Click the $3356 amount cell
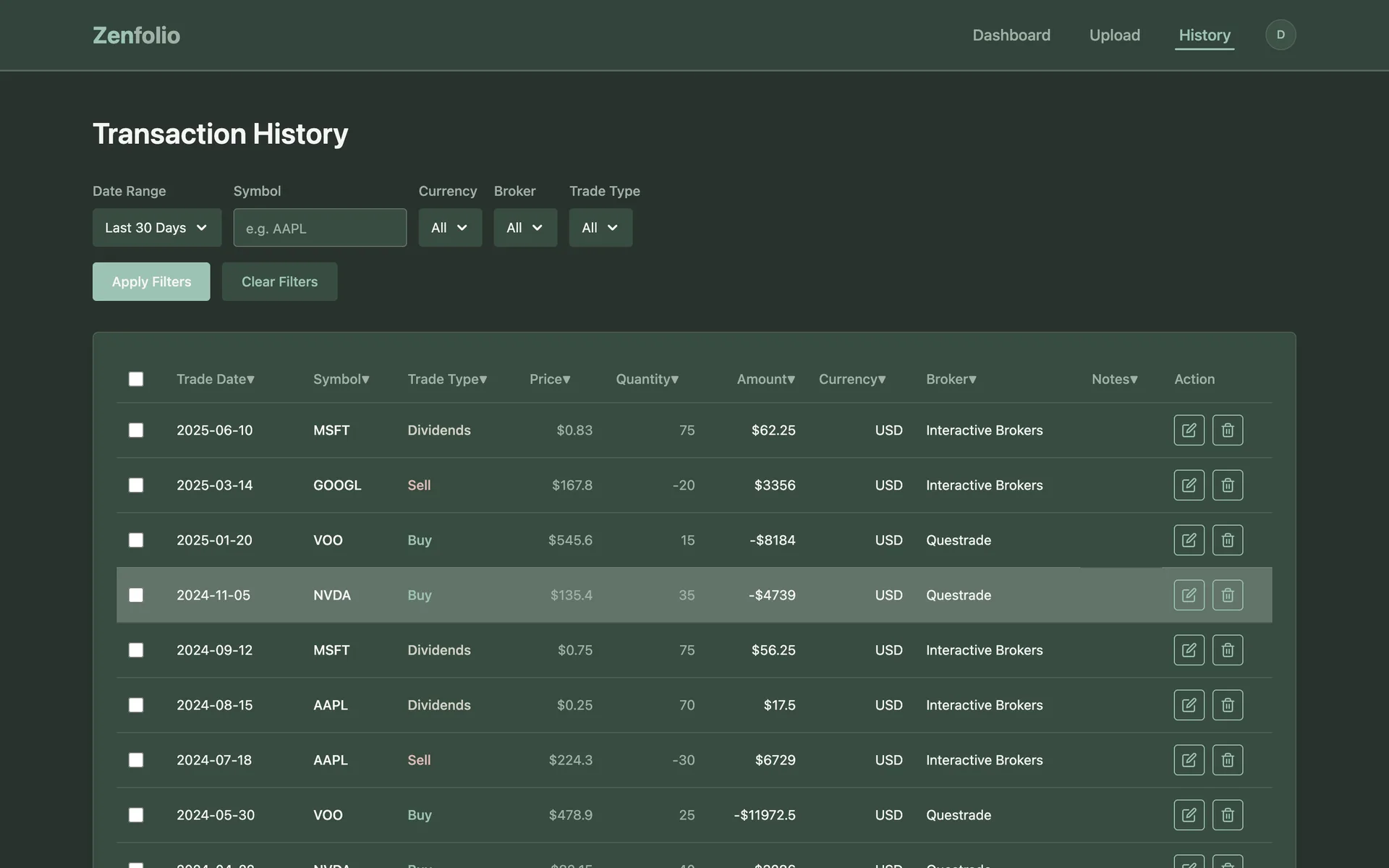1389x868 pixels. click(x=775, y=485)
